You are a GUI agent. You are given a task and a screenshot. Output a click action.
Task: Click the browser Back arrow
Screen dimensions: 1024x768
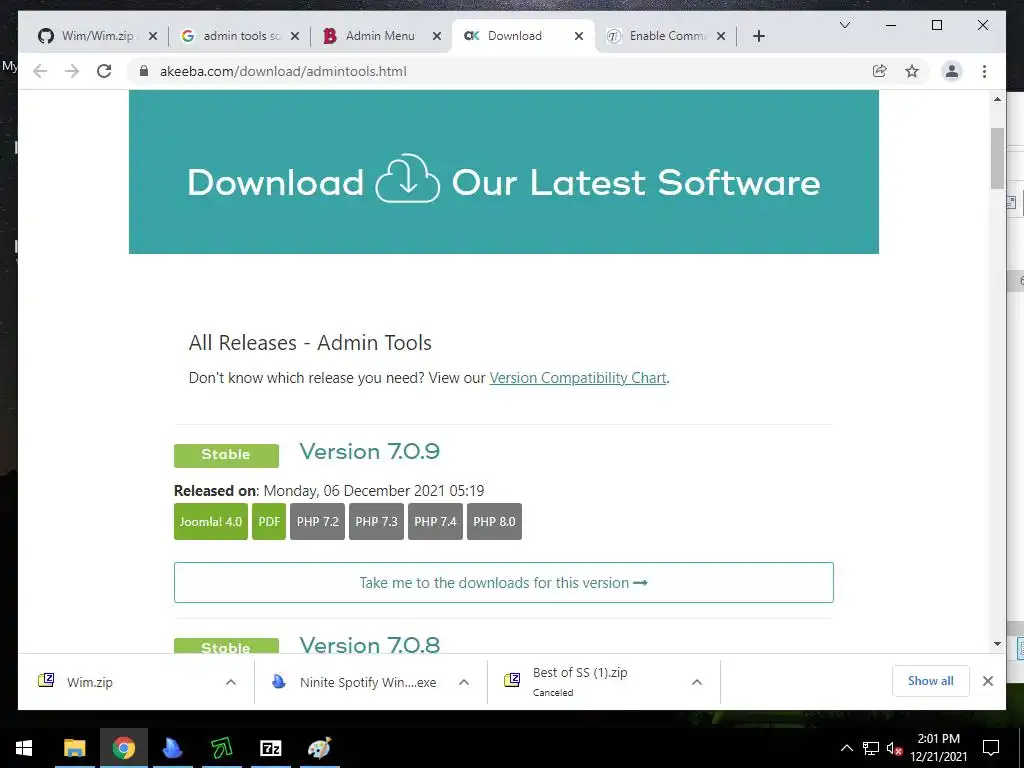[40, 71]
